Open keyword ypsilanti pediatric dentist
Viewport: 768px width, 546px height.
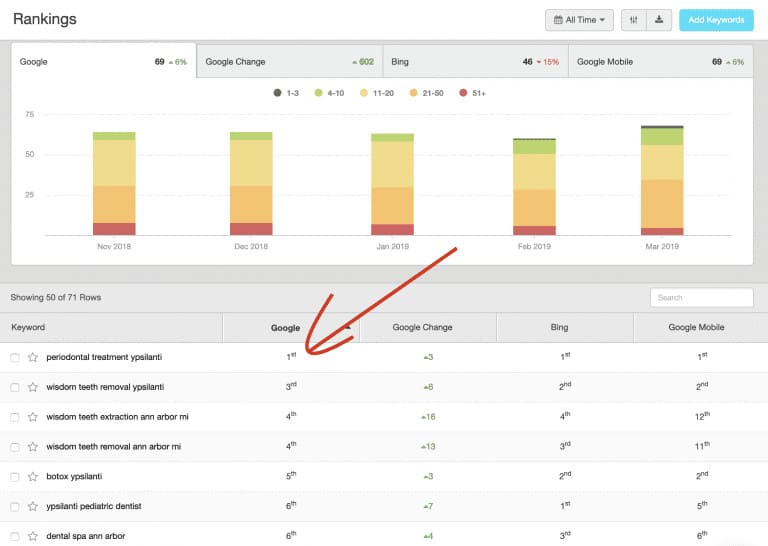(x=94, y=506)
